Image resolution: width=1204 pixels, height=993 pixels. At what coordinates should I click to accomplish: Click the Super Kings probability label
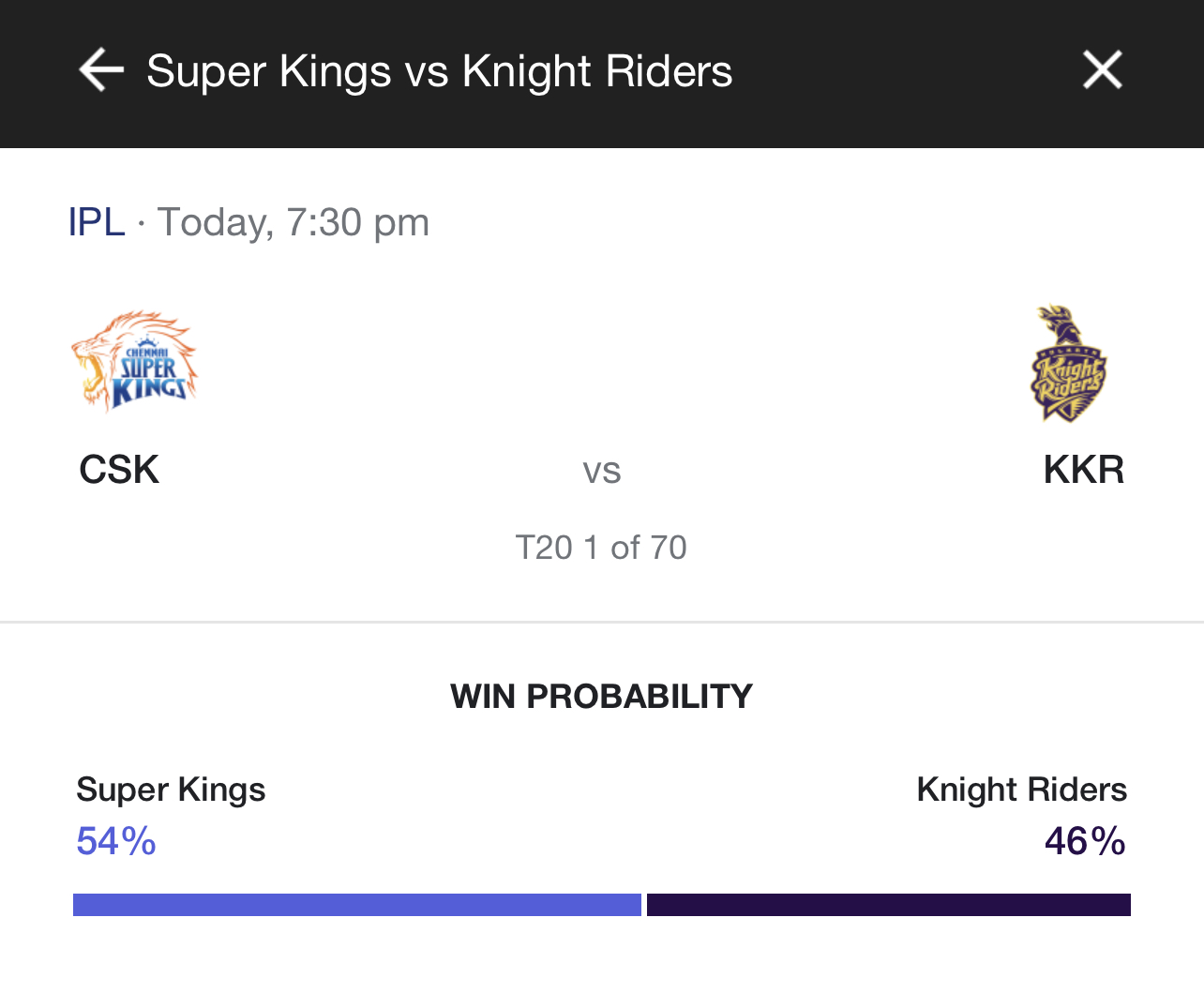coord(171,790)
